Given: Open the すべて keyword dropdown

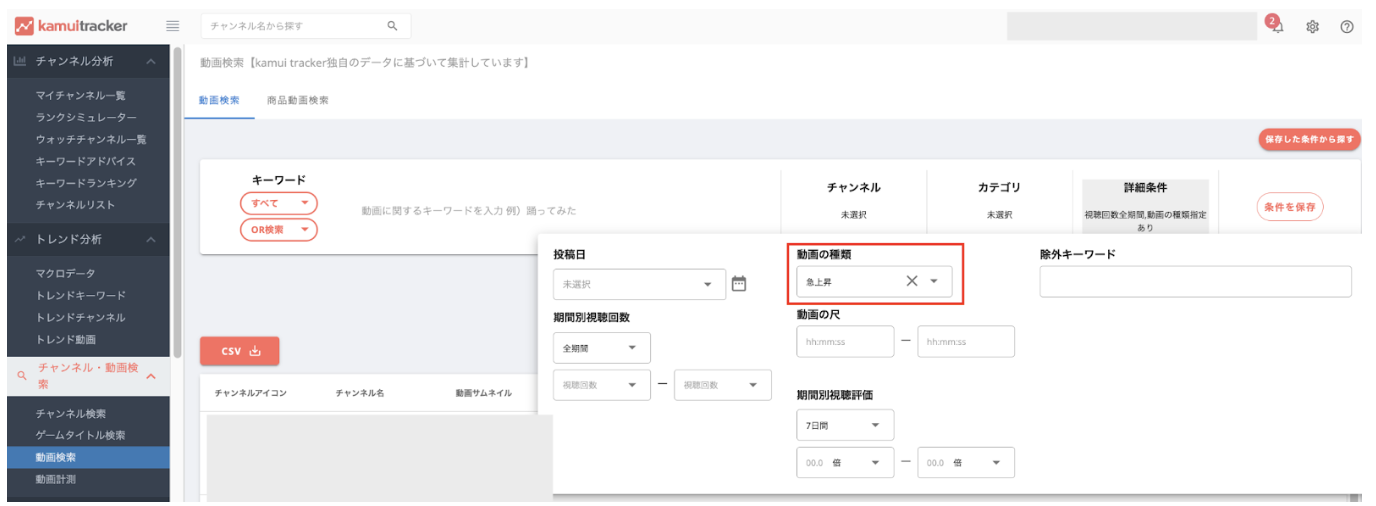Looking at the screenshot, I should point(279,203).
